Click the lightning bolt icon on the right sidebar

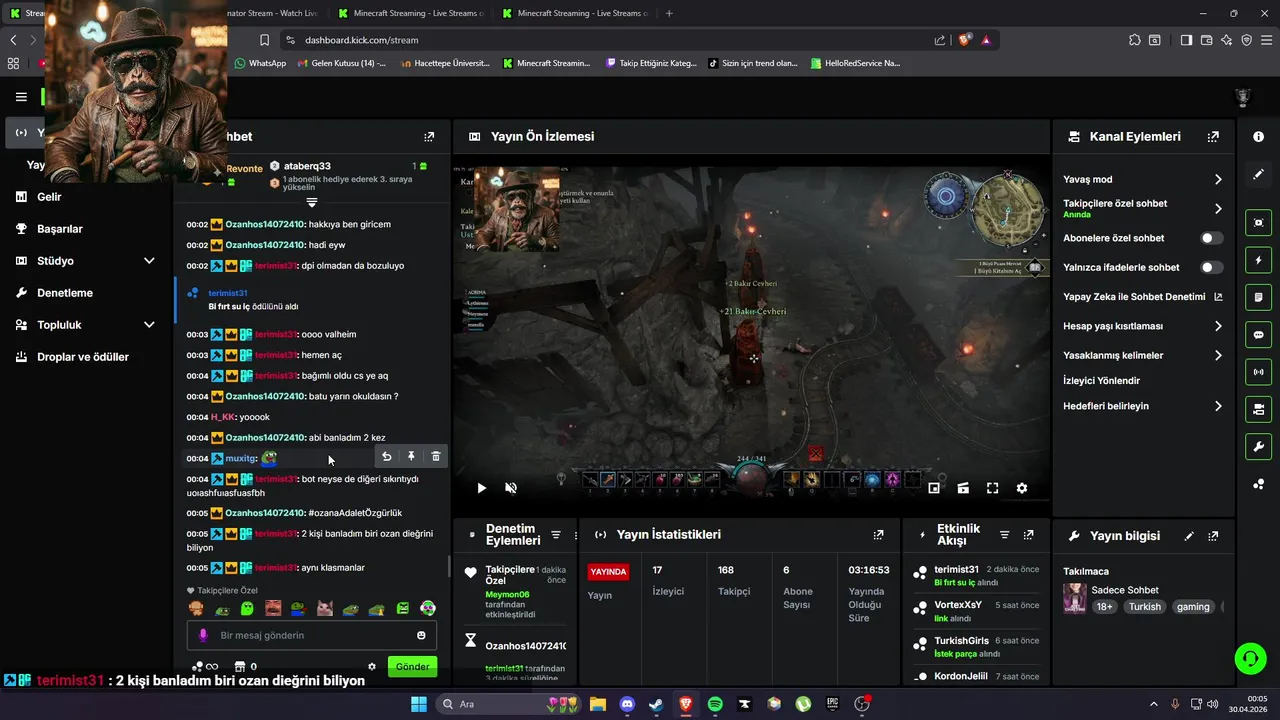(1258, 260)
